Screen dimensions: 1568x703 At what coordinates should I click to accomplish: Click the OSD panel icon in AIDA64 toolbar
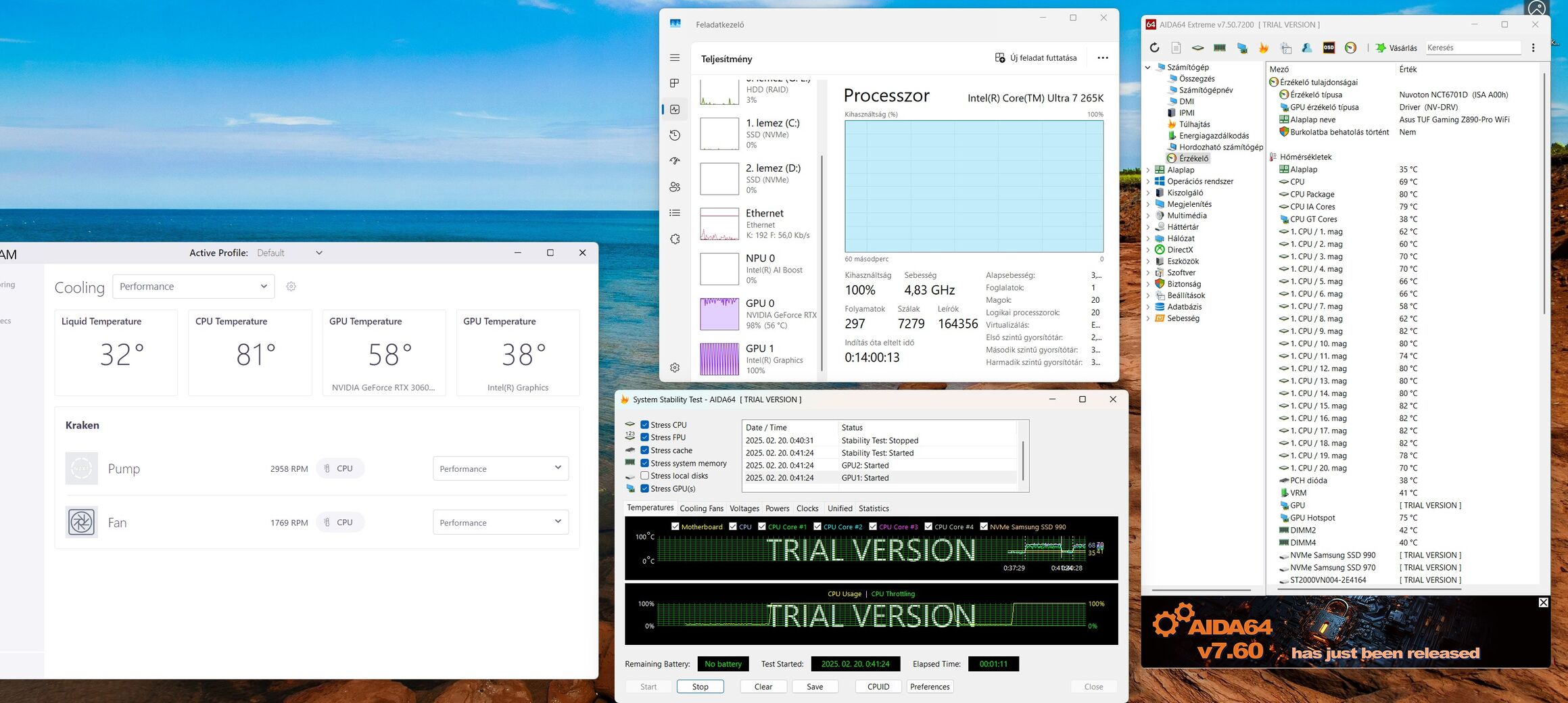point(1329,48)
